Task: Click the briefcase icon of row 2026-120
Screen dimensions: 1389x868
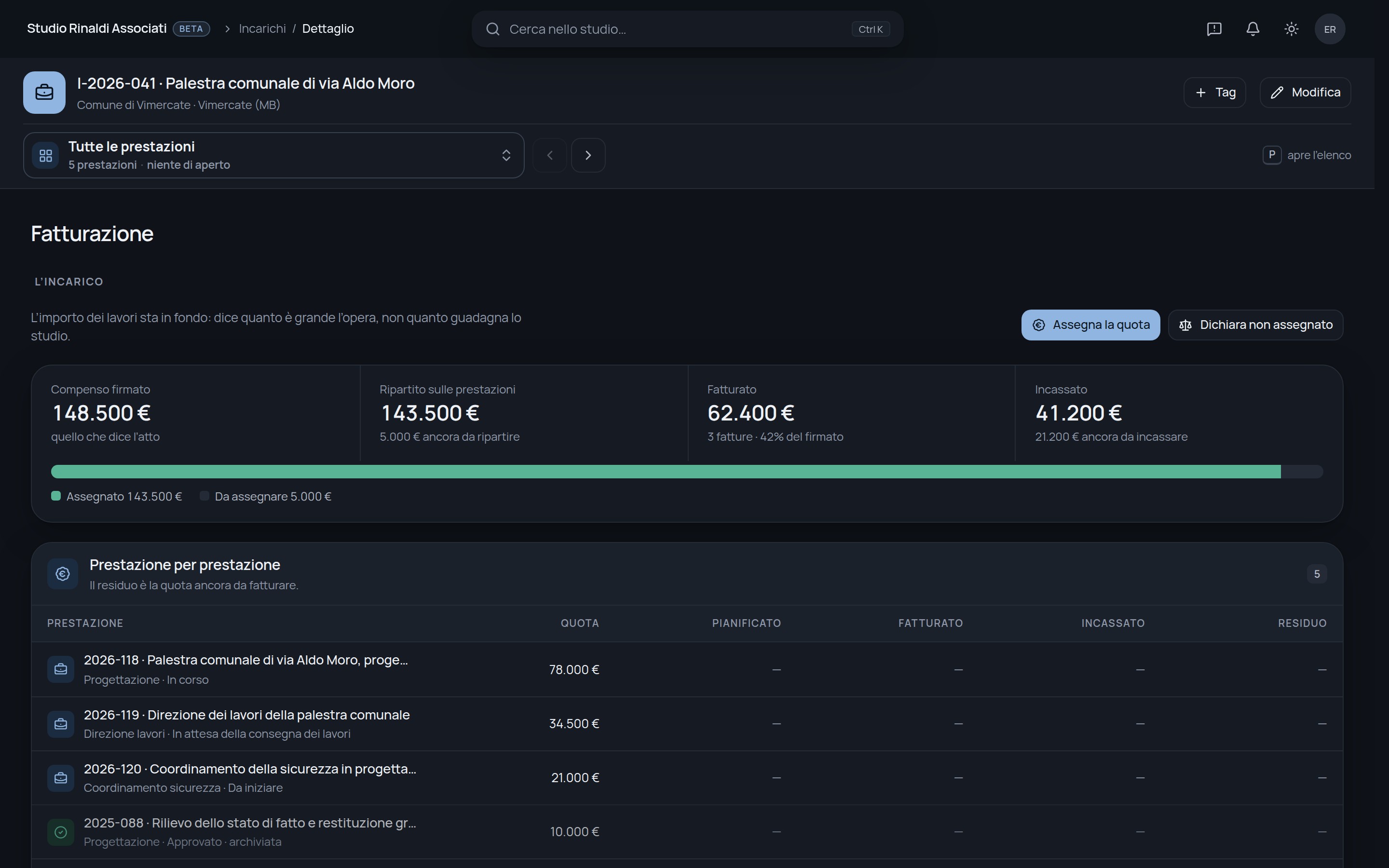Action: tap(60, 778)
